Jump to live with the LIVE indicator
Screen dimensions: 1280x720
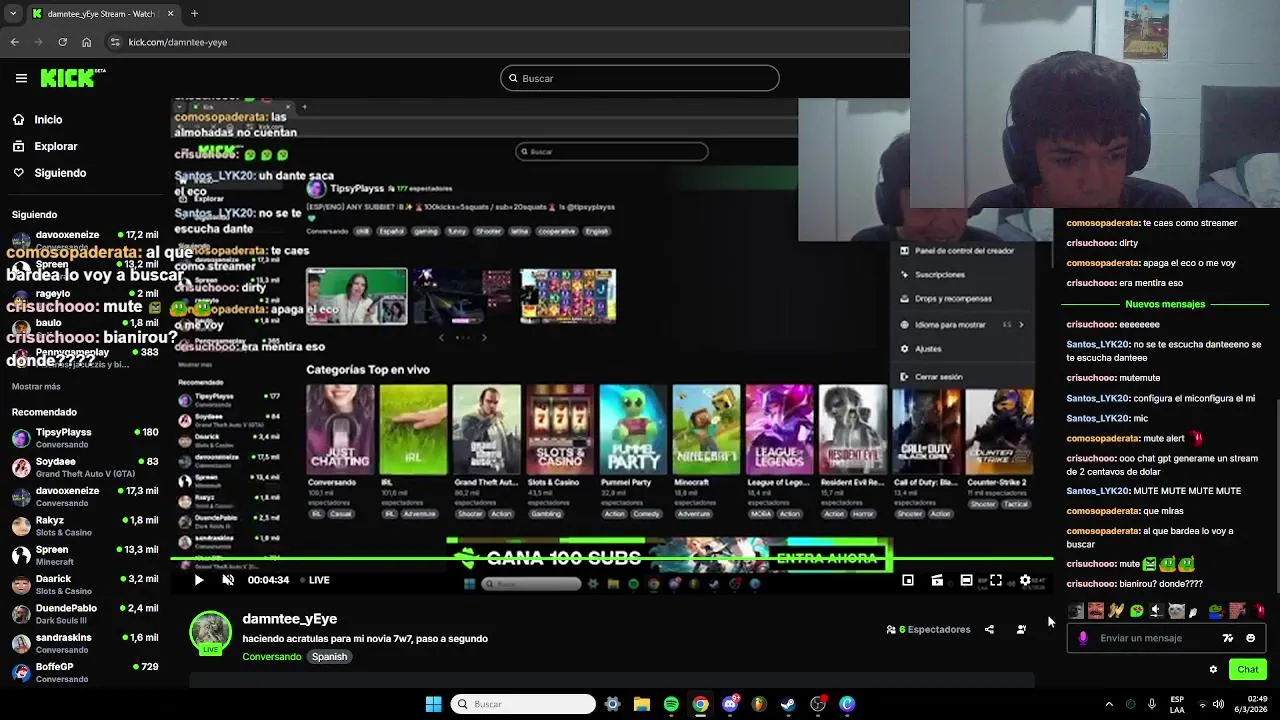(x=313, y=580)
